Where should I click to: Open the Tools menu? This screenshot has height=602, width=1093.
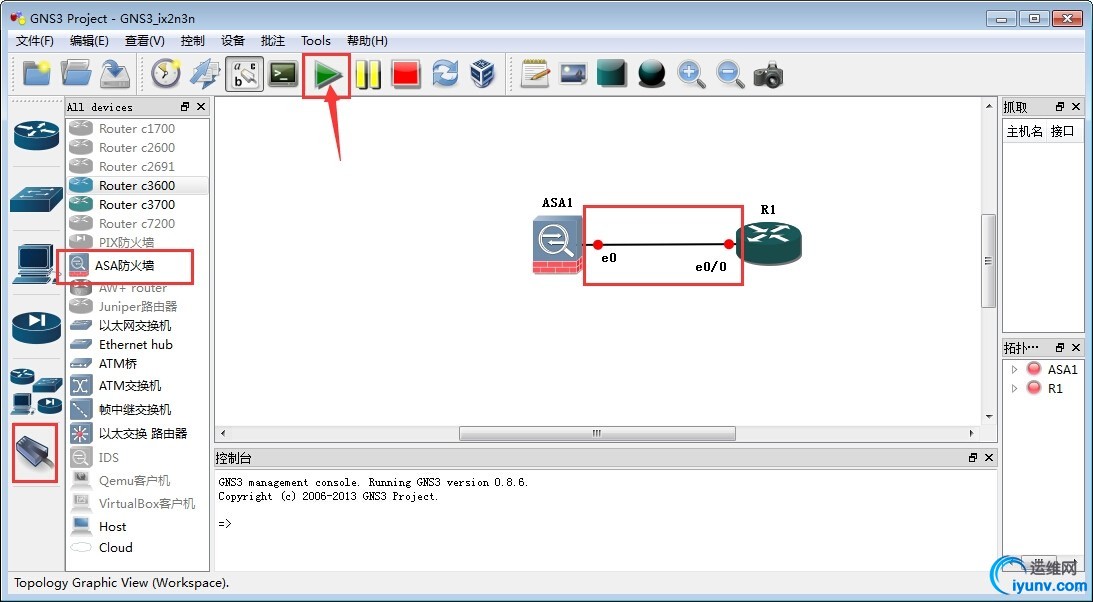point(316,41)
